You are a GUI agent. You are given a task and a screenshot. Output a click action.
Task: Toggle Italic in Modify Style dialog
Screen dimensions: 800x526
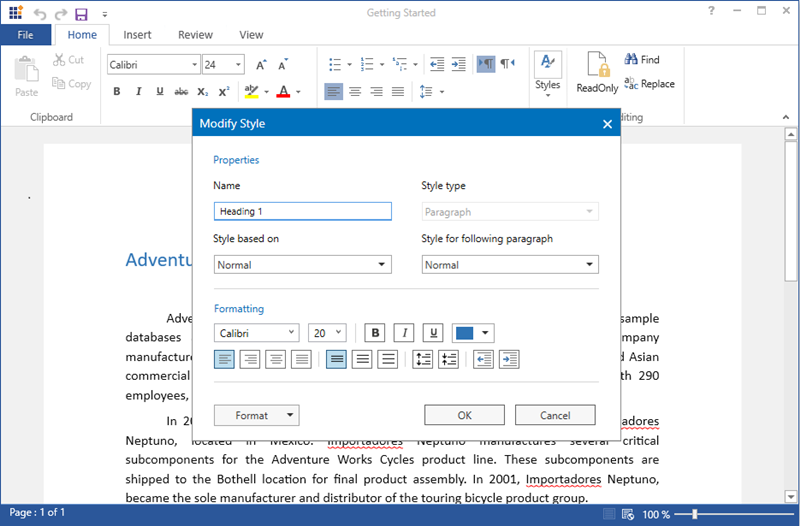click(404, 333)
